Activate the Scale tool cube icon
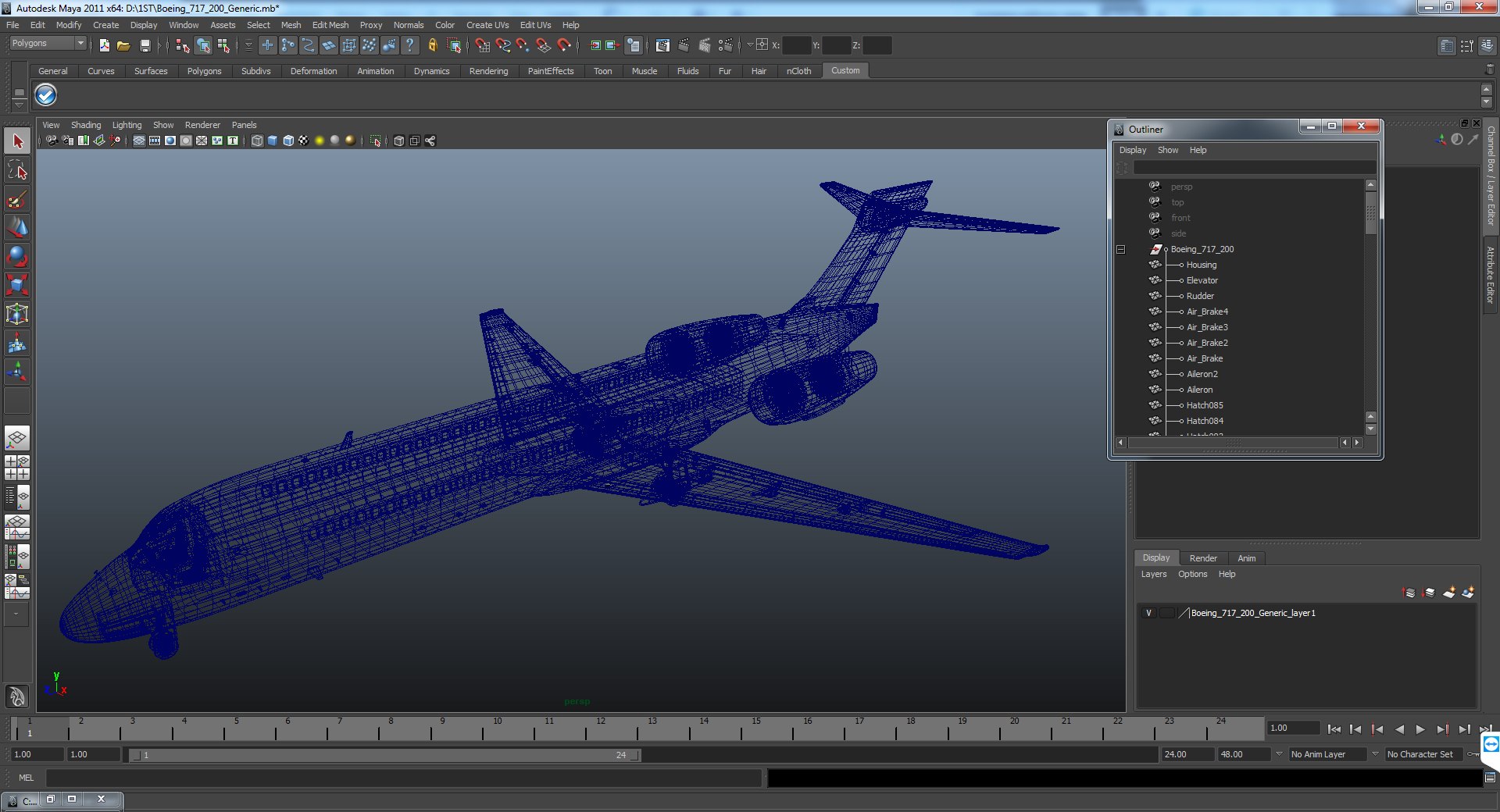This screenshot has width=1500, height=812. pos(17,285)
